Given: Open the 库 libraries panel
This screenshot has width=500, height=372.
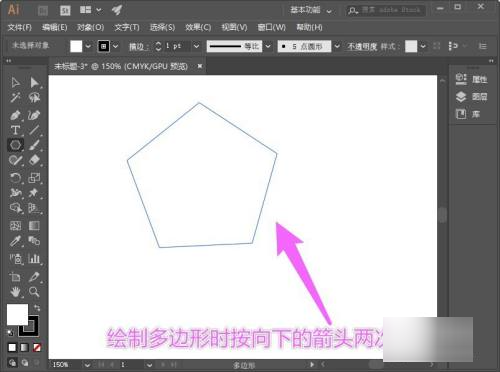Looking at the screenshot, I should (x=468, y=114).
